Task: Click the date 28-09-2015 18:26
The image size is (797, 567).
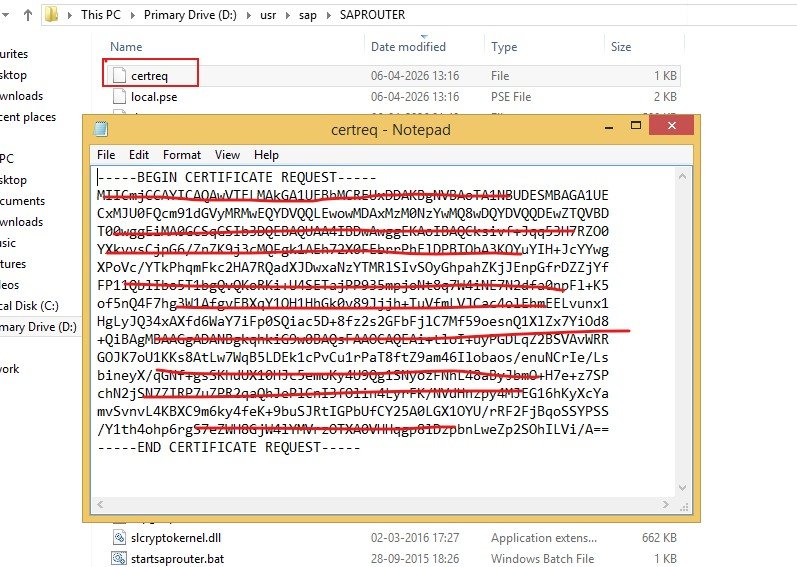Action: click(415, 559)
